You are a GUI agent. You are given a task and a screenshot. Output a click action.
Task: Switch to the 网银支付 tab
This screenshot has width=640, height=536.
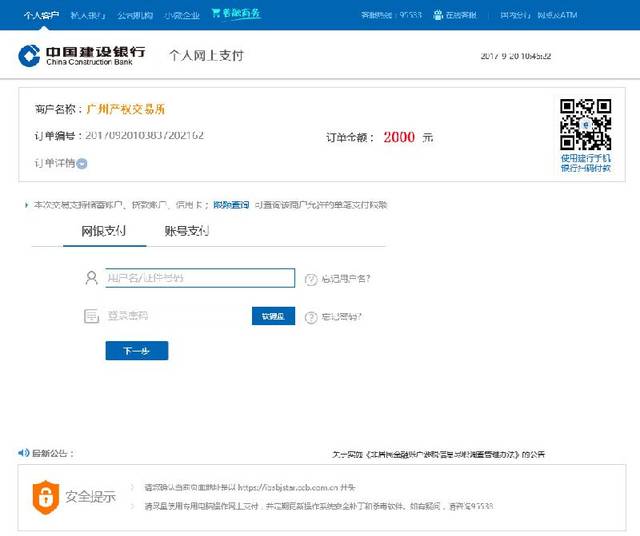point(104,231)
